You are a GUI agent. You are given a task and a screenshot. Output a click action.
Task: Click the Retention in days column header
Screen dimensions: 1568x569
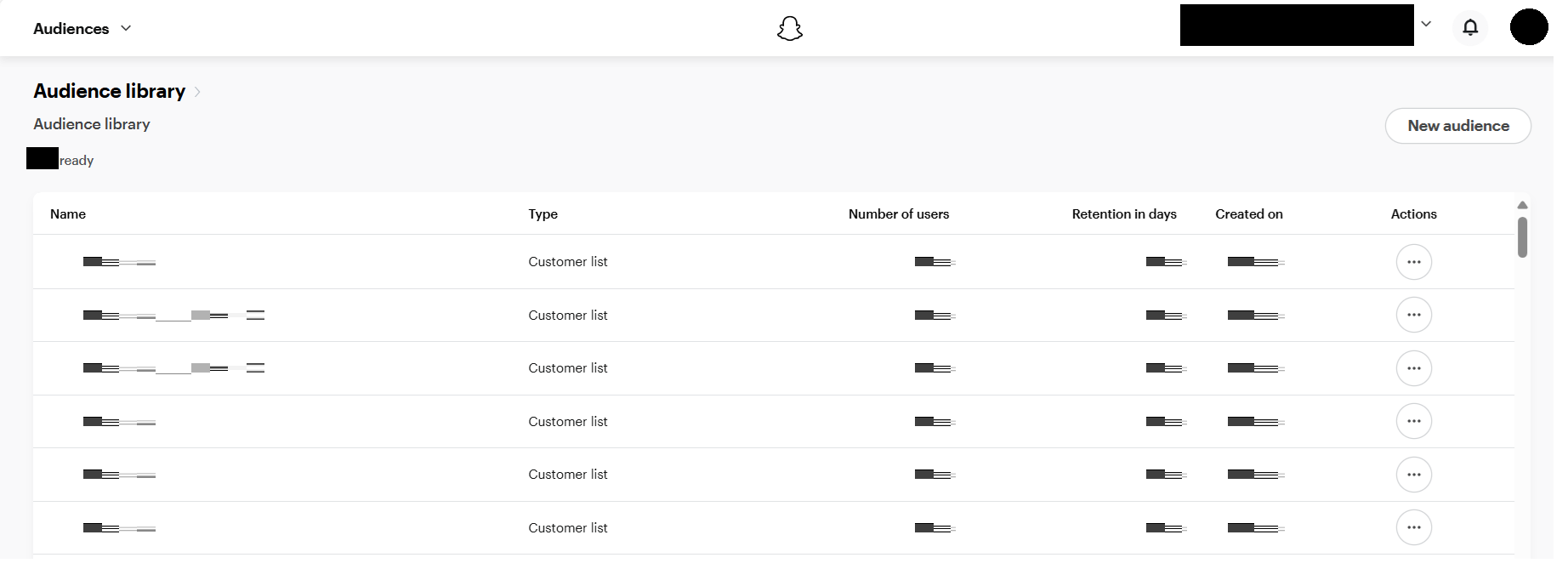[1123, 214]
